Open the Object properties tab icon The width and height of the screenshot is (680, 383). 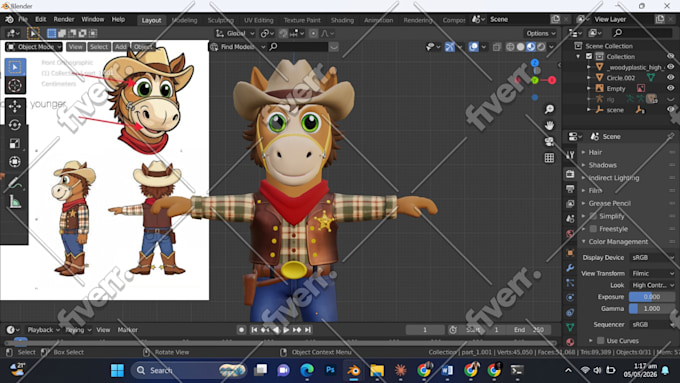570,253
